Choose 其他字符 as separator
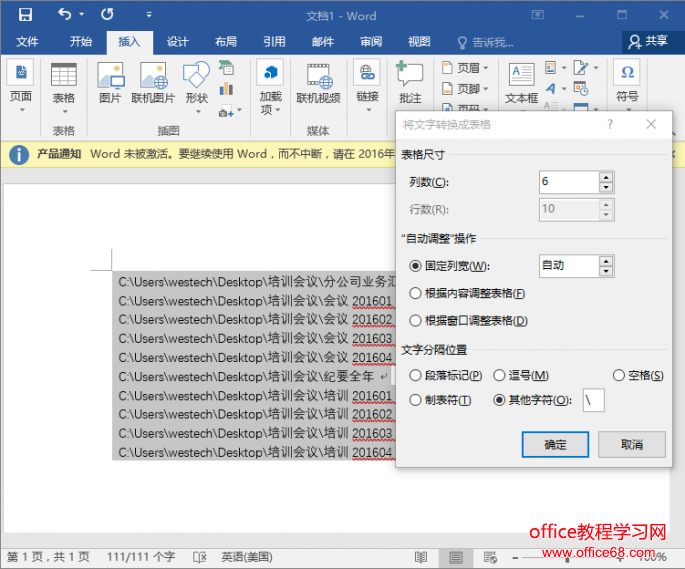 point(532,400)
